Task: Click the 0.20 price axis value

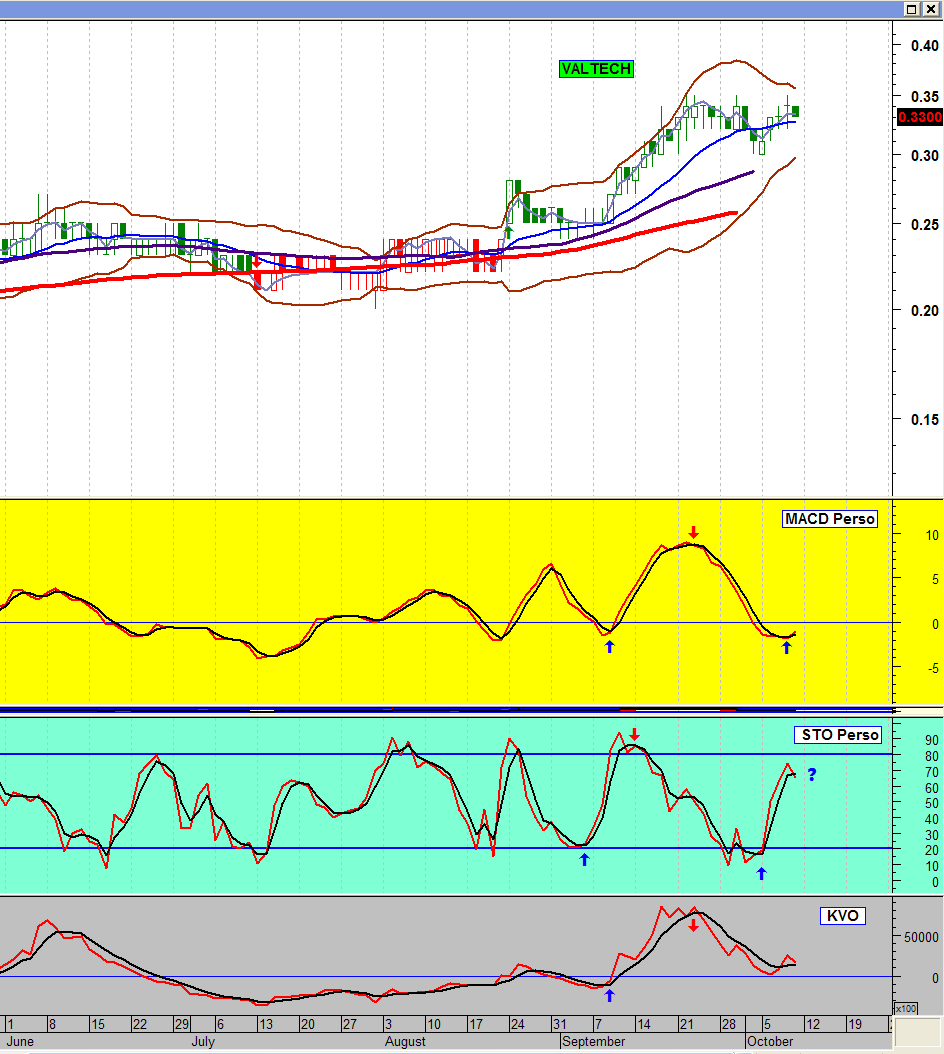Action: (x=925, y=311)
